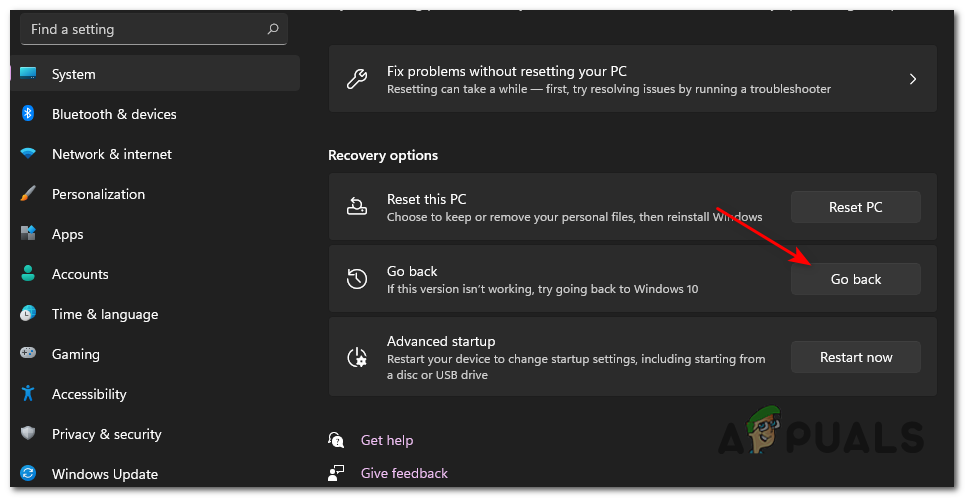Click the Gaming controller icon
The width and height of the screenshot is (965, 498).
coord(28,354)
